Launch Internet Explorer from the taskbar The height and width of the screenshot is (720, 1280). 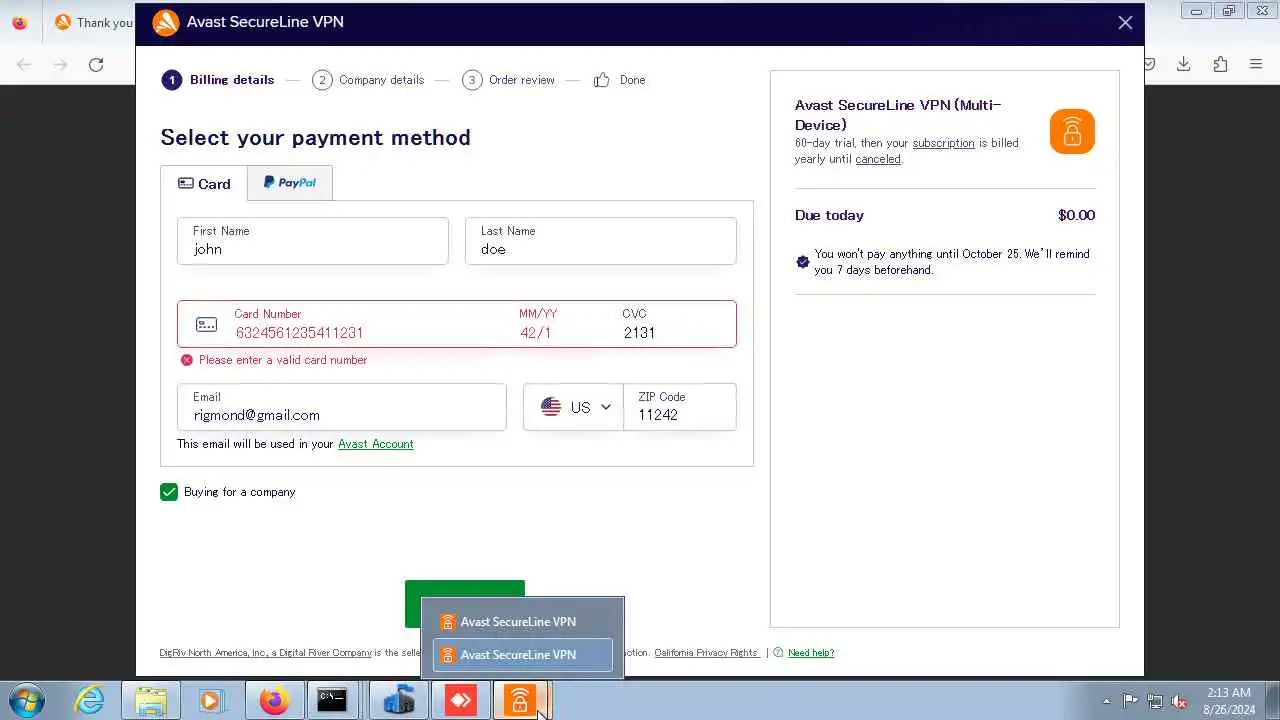point(90,701)
